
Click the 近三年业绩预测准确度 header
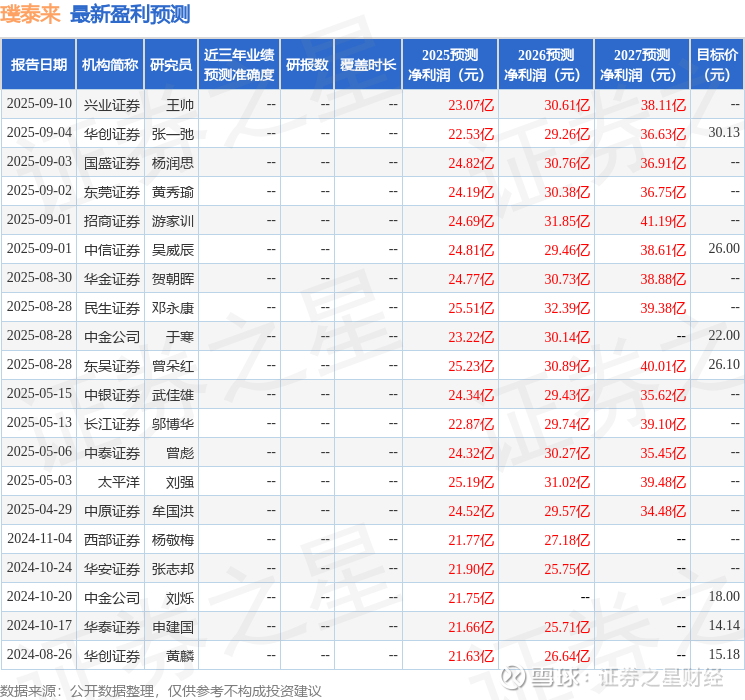[239, 65]
